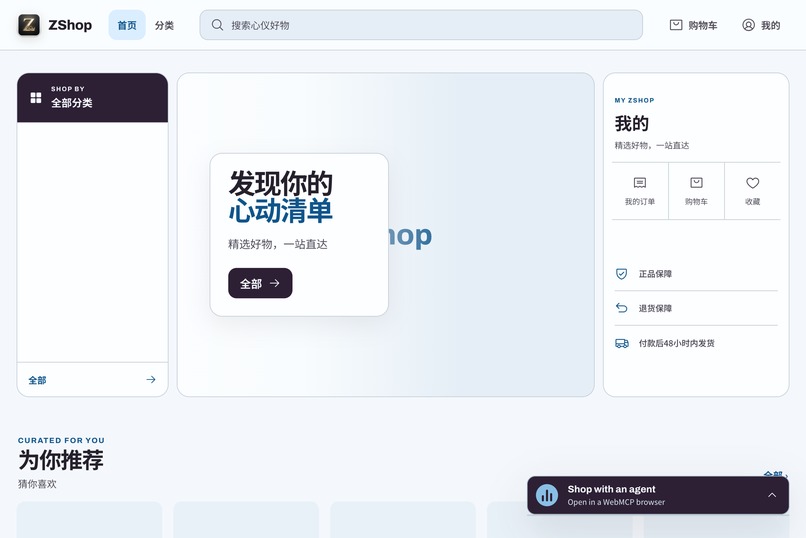Screen dimensions: 806x538
Task: Click the cart icon in the header
Action: [x=676, y=25]
